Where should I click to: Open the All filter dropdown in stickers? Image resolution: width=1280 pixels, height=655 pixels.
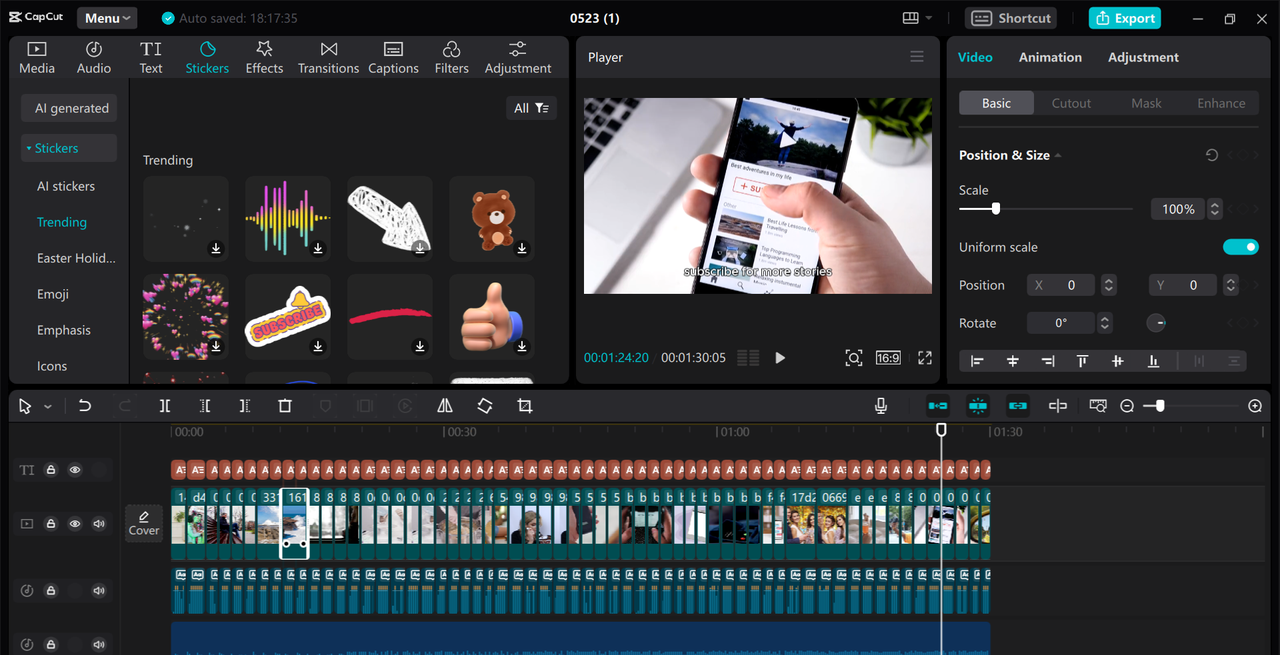[531, 108]
